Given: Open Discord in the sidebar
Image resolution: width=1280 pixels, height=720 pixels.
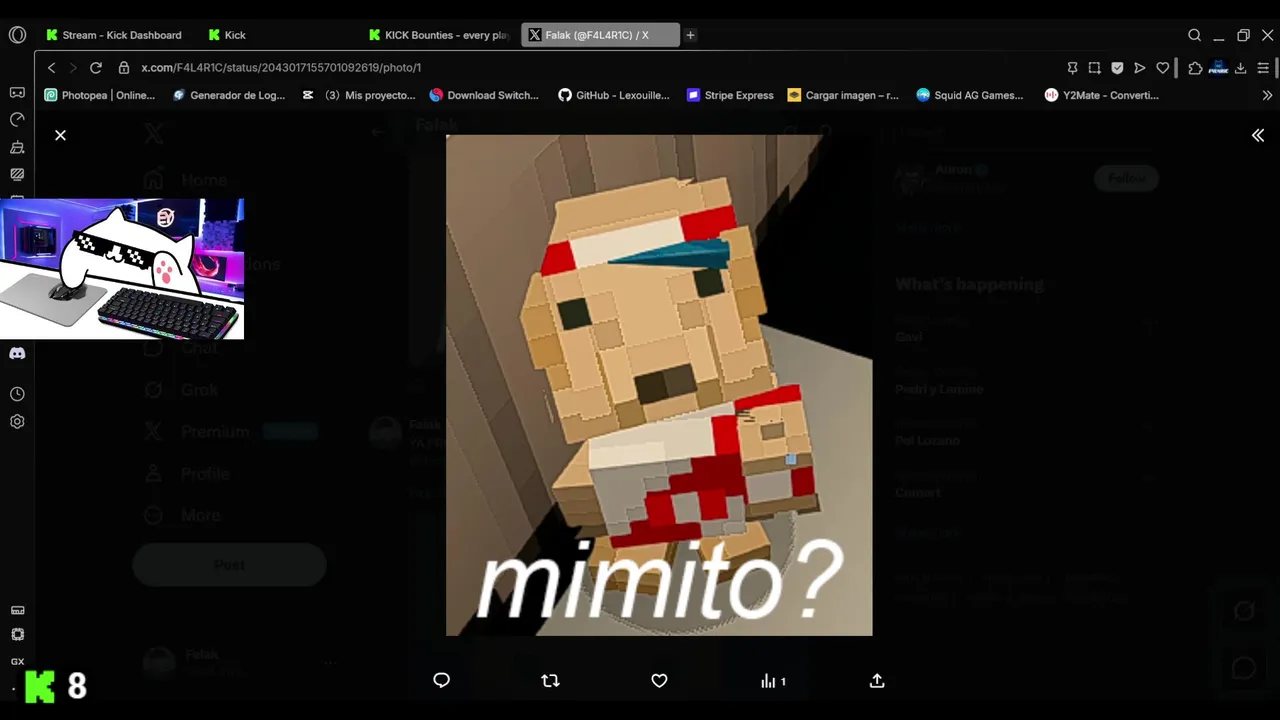Looking at the screenshot, I should pos(17,353).
